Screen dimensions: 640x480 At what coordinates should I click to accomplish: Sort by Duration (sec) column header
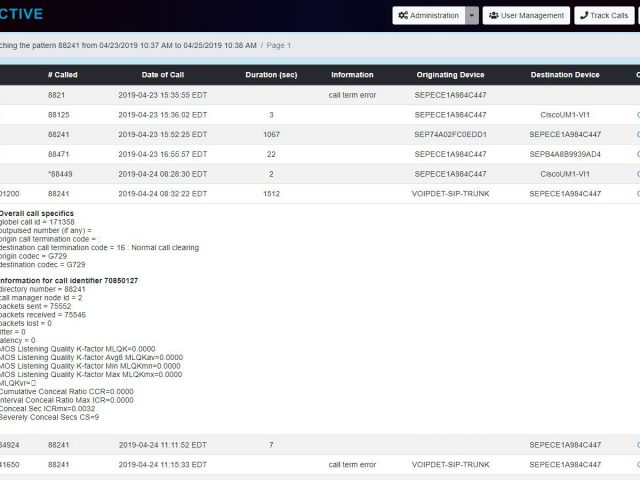(271, 75)
